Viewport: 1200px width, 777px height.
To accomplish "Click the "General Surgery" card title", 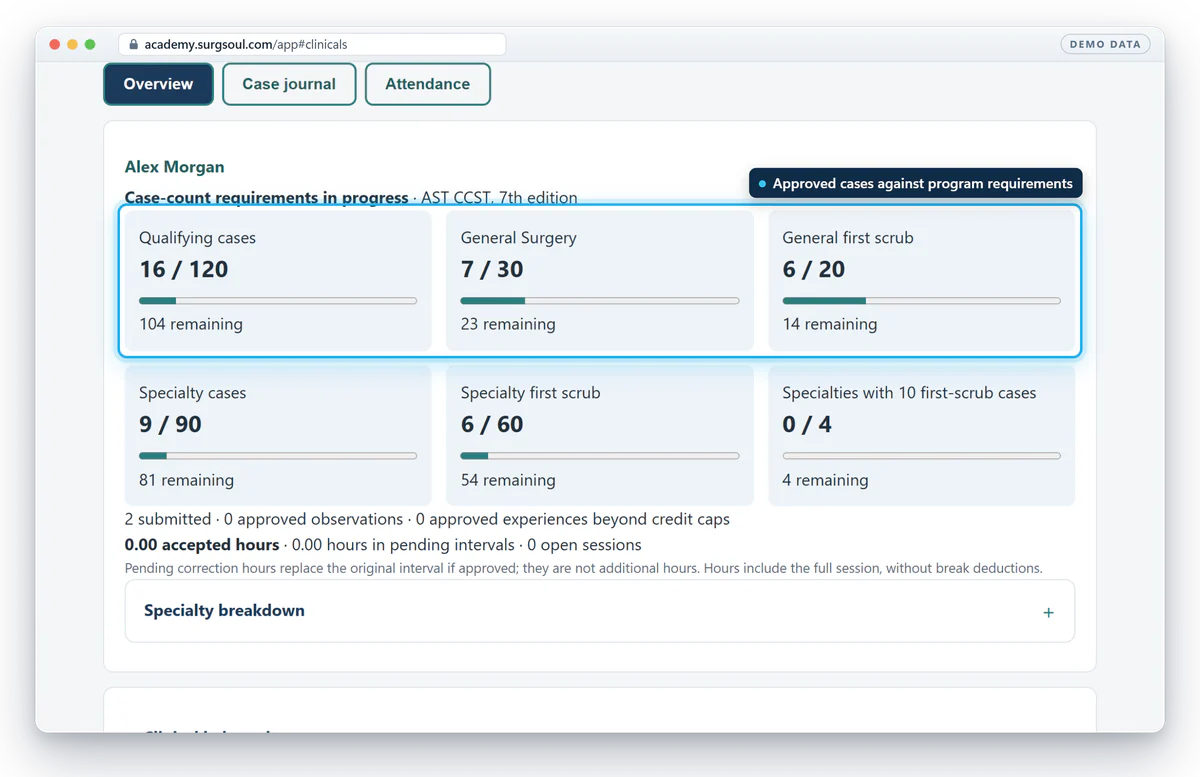I will 518,238.
